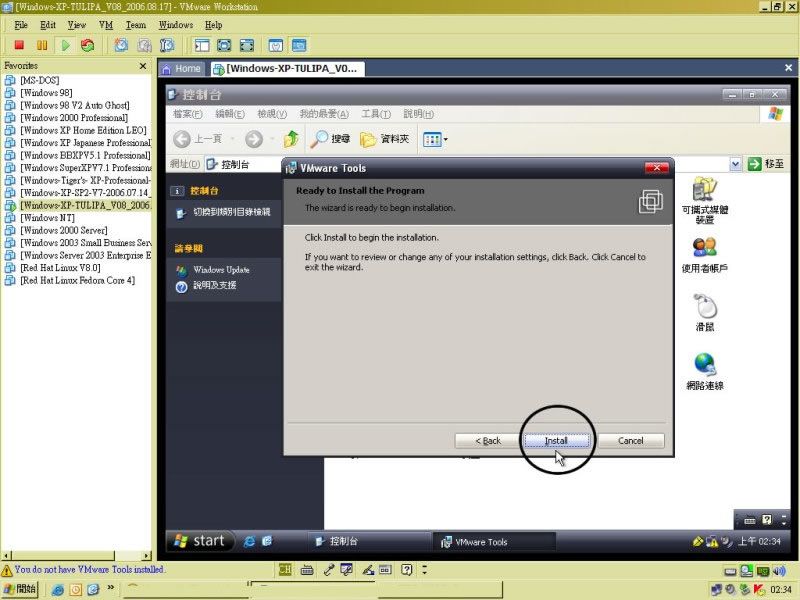Select [Windows 98] in Favorites
Screen dimensions: 800x600
[46, 93]
